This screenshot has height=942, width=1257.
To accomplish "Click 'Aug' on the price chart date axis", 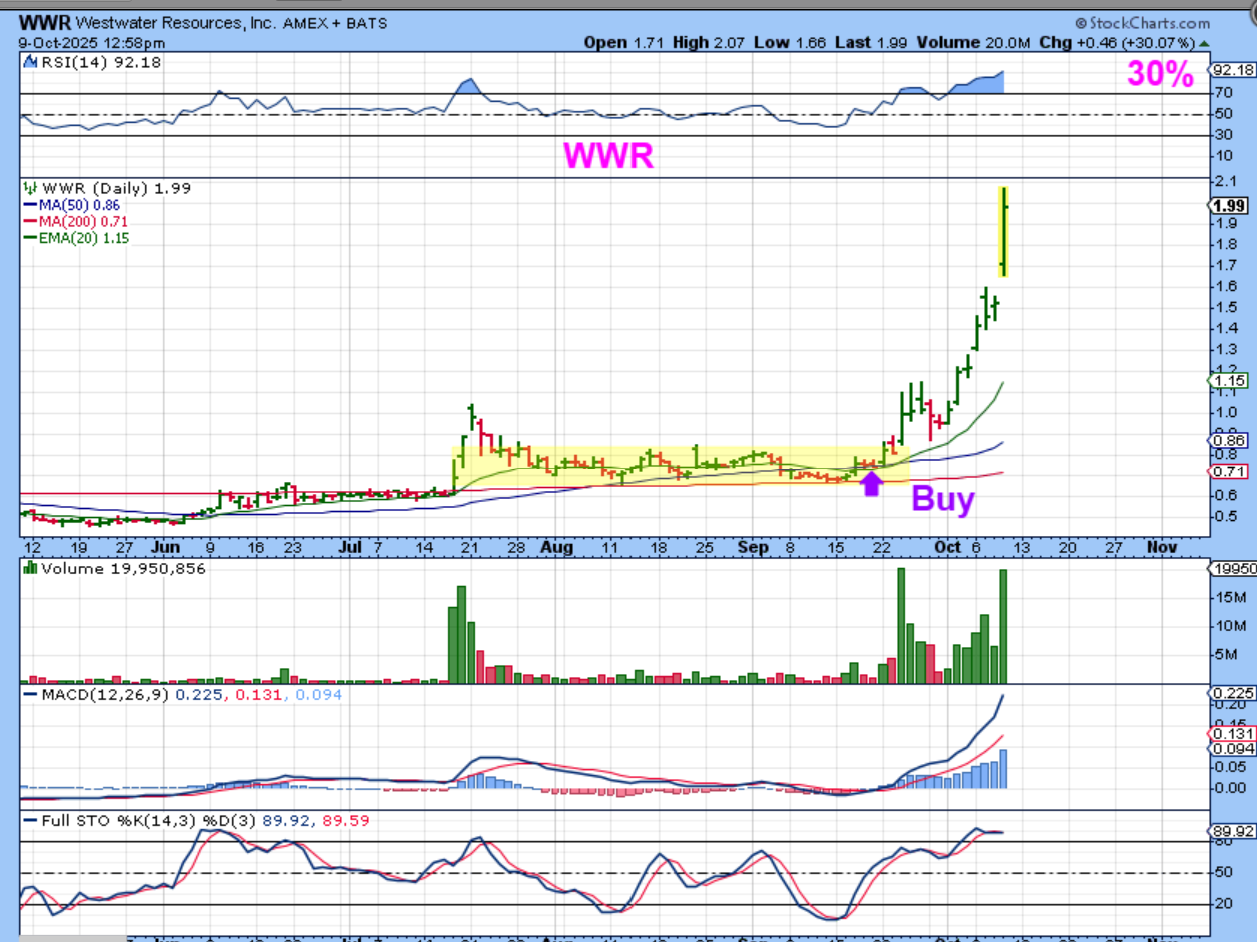I will (556, 548).
